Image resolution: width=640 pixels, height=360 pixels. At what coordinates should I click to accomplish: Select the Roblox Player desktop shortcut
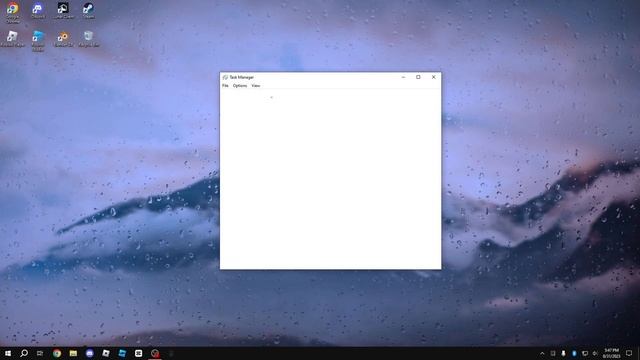point(12,39)
